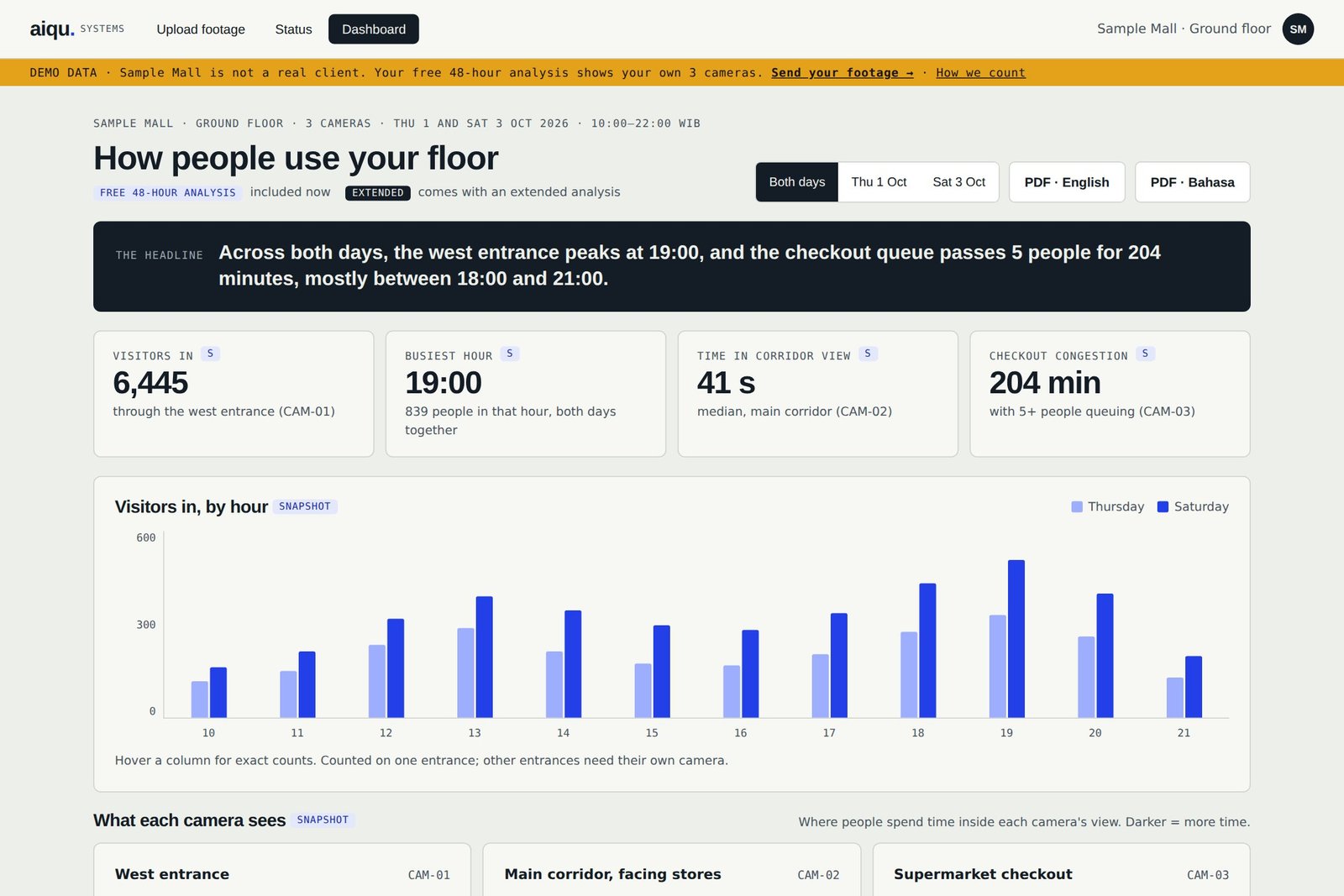Download the PDF · Bahasa report
Viewport: 1344px width, 896px height.
[1192, 182]
